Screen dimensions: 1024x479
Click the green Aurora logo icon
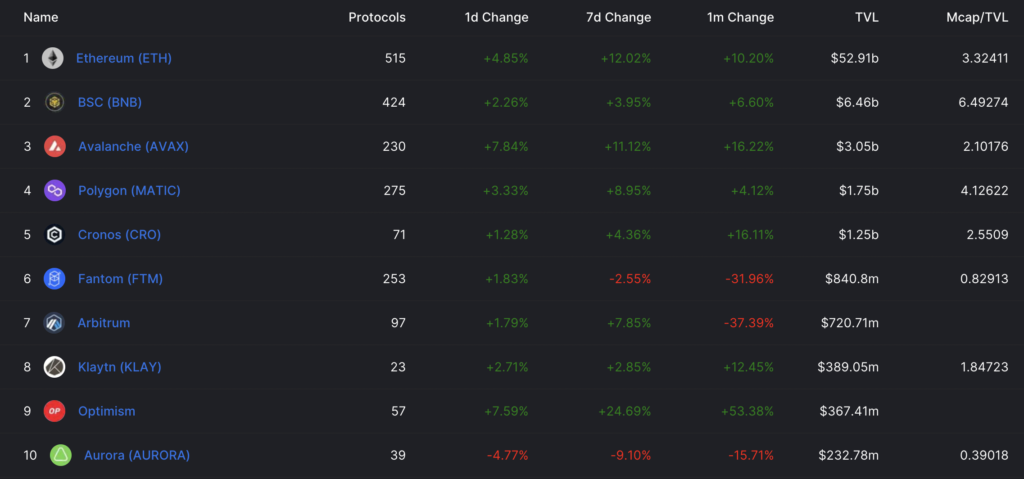point(60,455)
